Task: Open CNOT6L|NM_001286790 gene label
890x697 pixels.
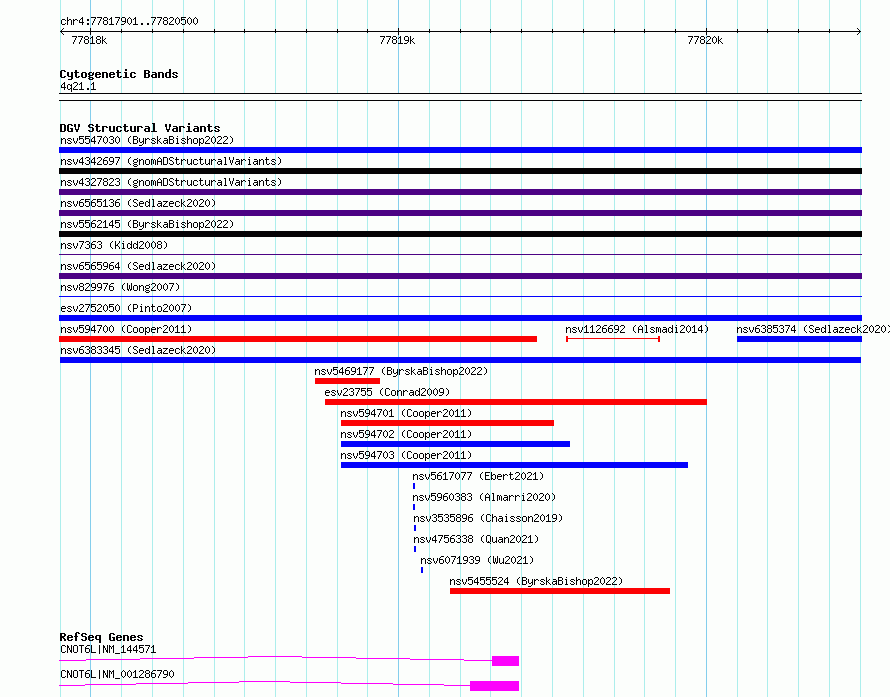Action: (117, 674)
